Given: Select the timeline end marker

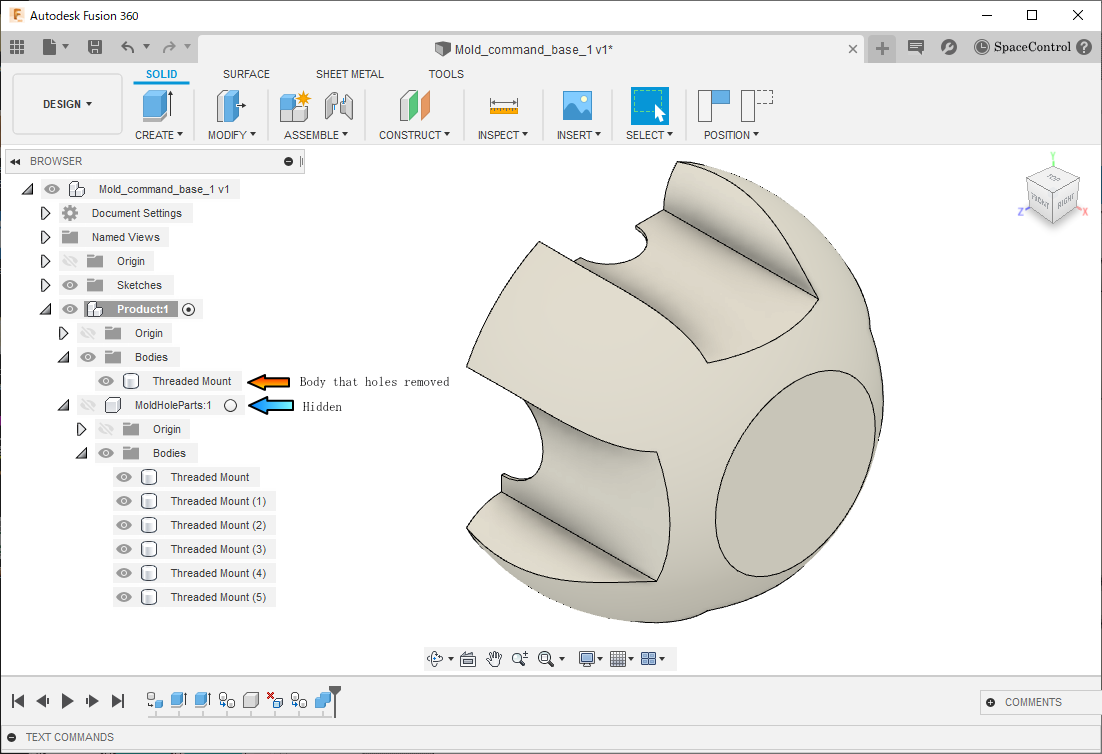Looking at the screenshot, I should click(335, 701).
